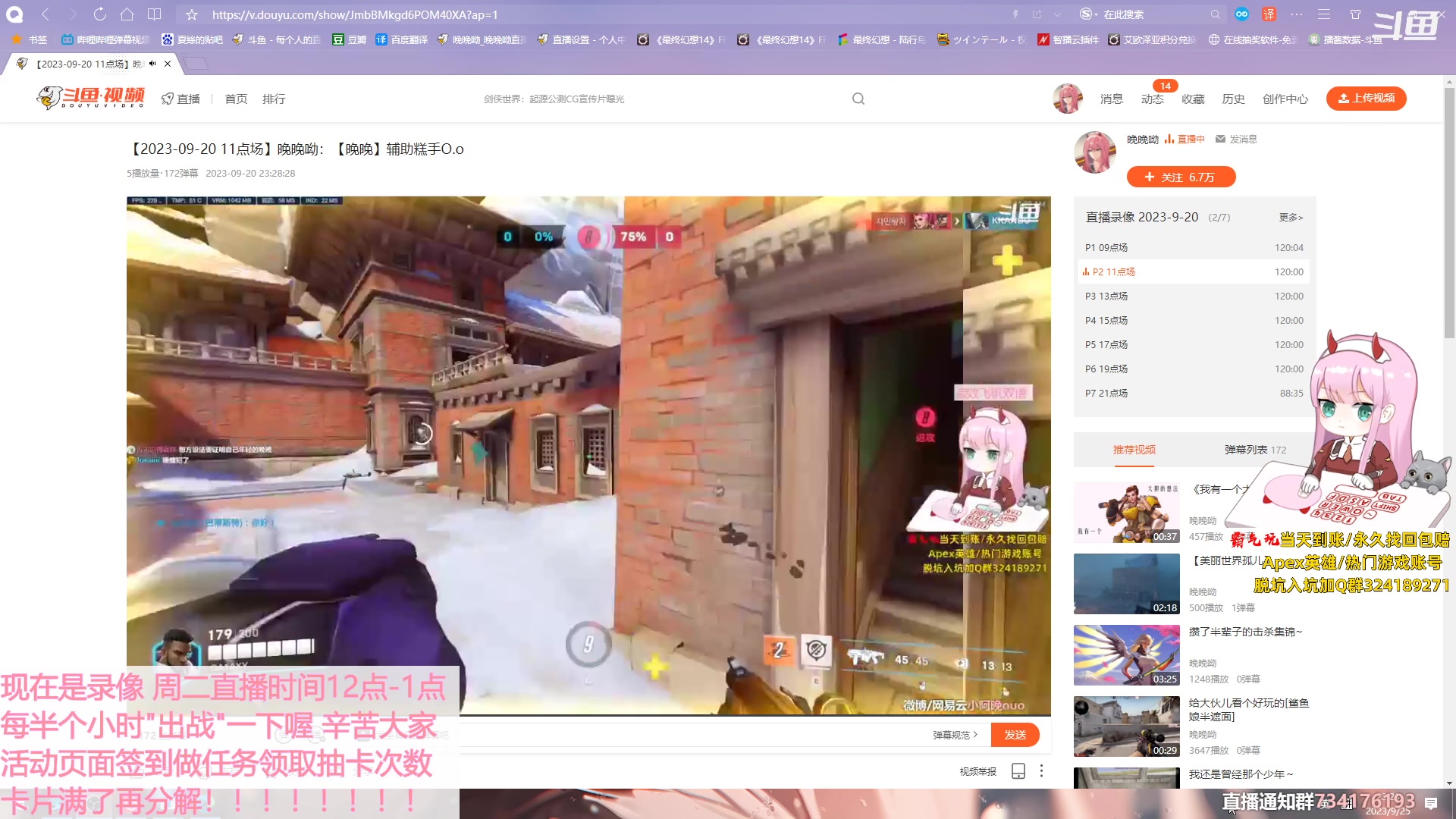Open the three-dot more options below the video
The width and height of the screenshot is (1456, 819).
1042,770
